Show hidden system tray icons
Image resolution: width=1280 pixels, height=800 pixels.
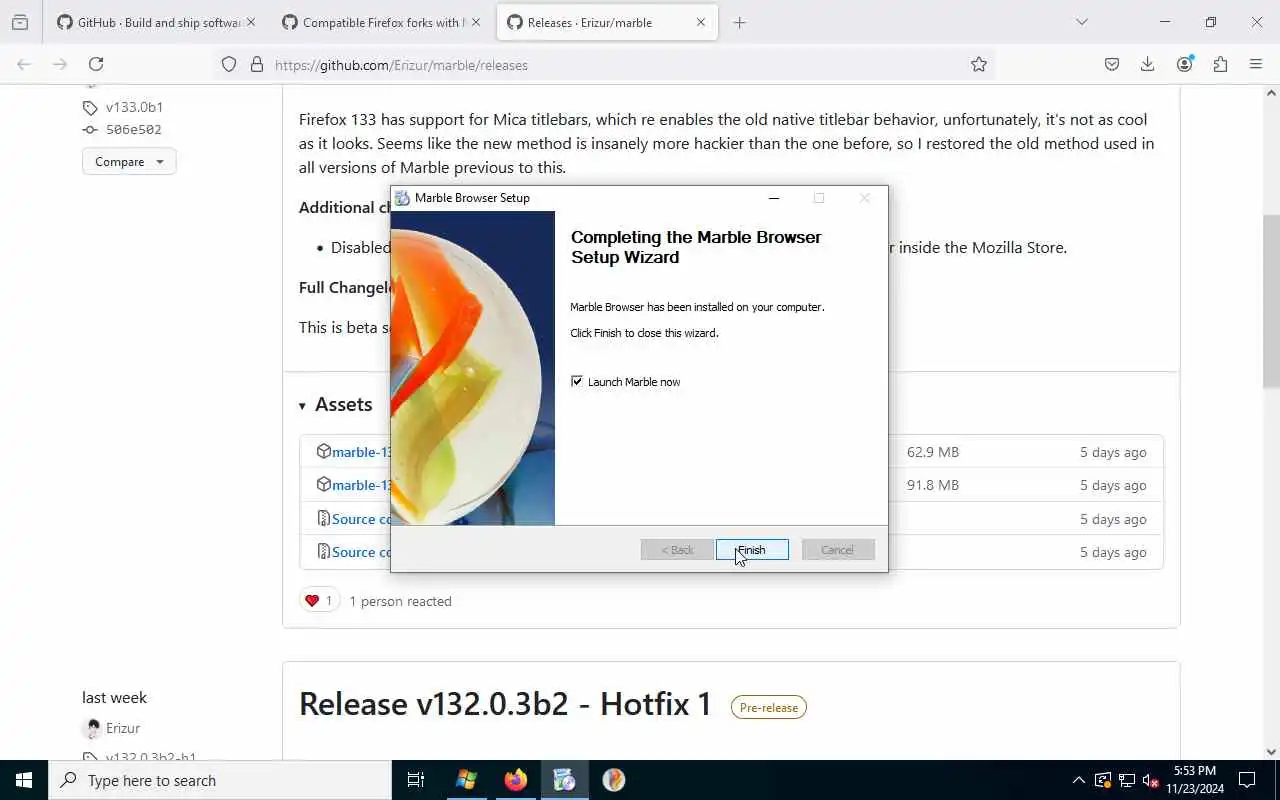click(x=1078, y=780)
